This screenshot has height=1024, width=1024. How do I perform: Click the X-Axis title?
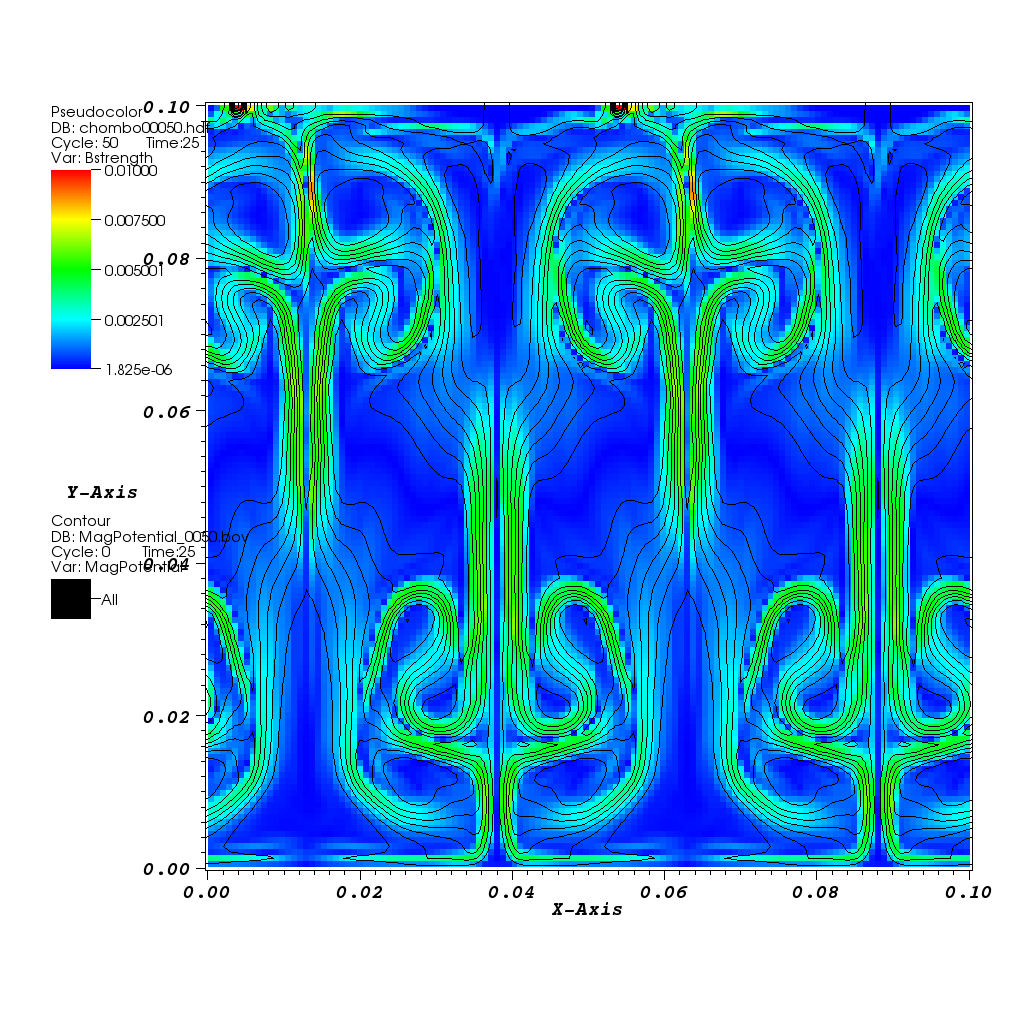(x=588, y=909)
